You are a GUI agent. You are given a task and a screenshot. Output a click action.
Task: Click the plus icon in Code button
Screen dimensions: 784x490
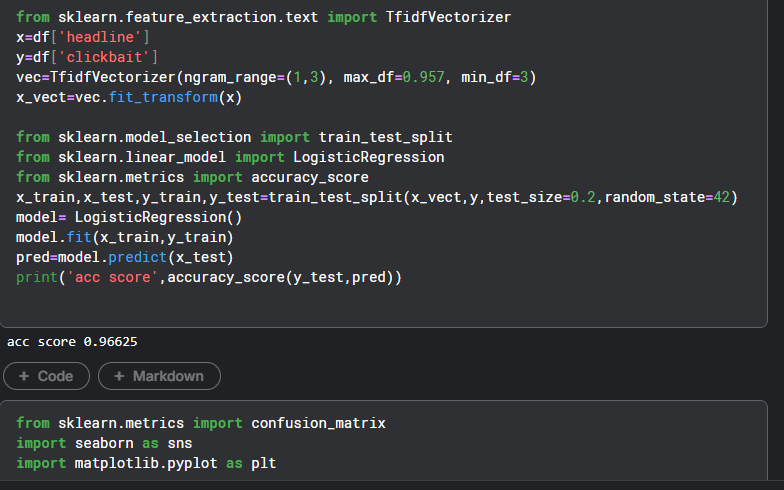24,376
